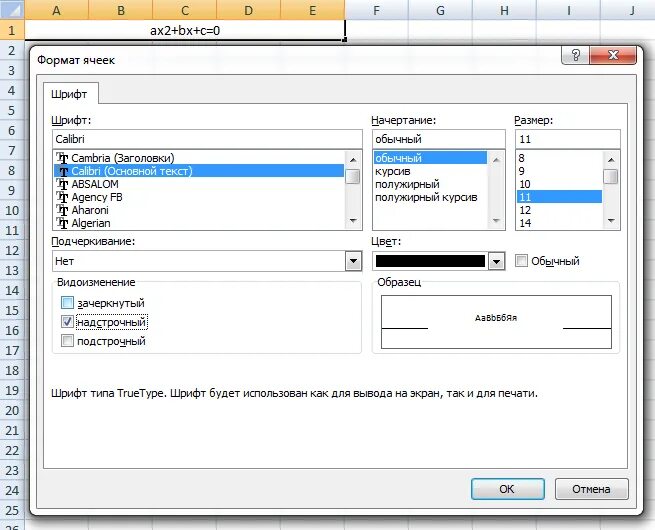Click the size list scrollbar thumb

(611, 176)
